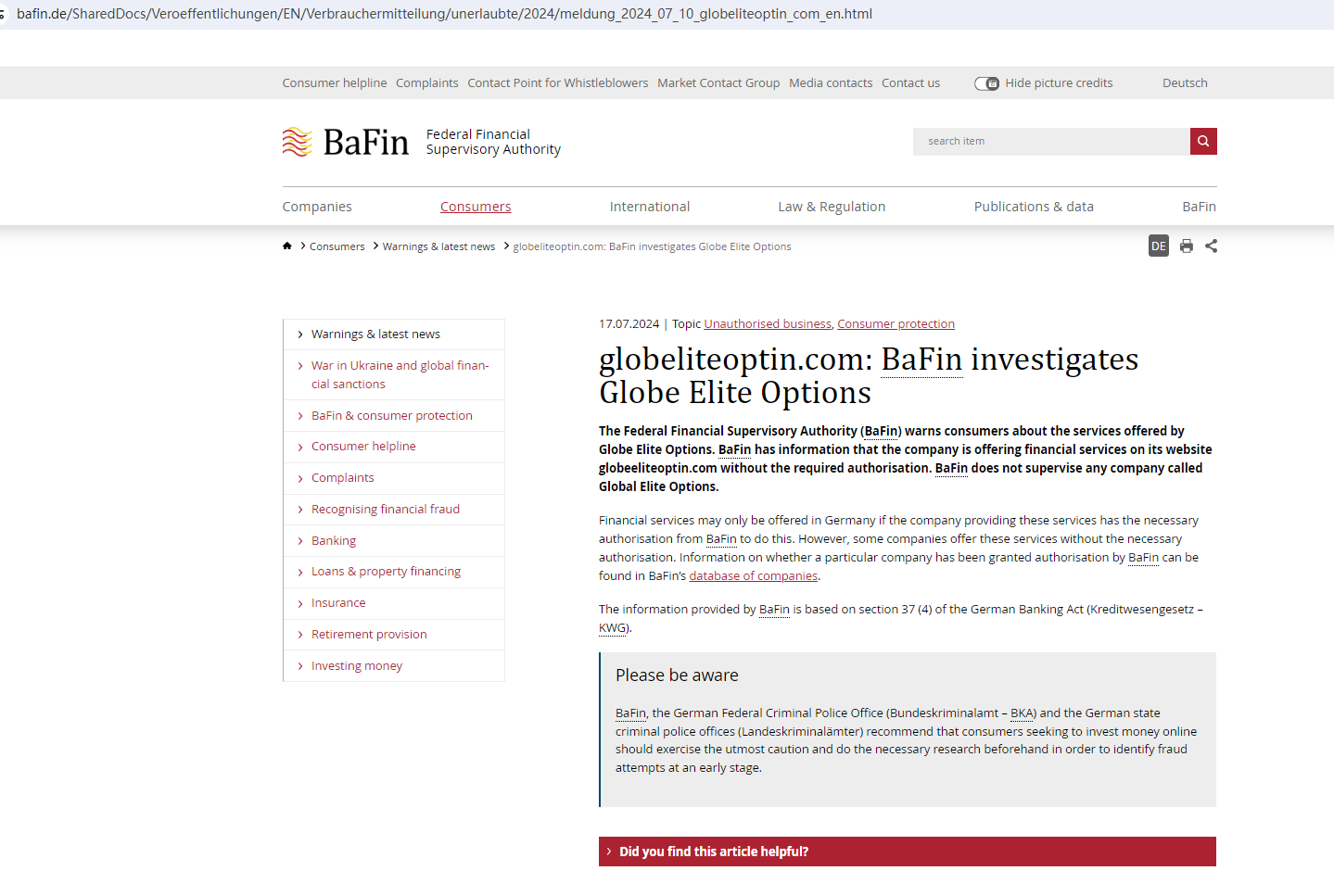
Task: Open Media contacts link
Action: click(831, 83)
